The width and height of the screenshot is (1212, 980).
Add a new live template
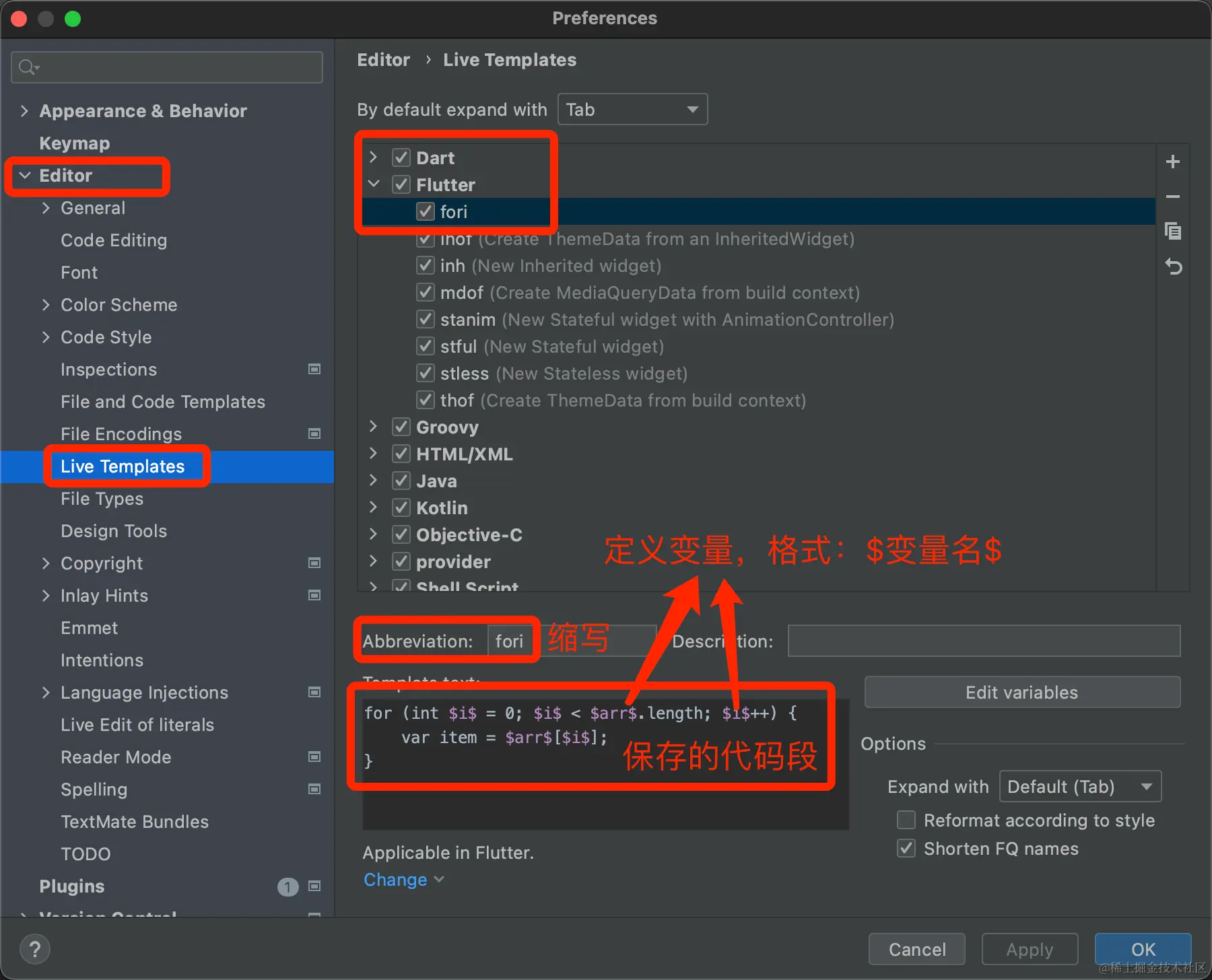click(x=1172, y=161)
